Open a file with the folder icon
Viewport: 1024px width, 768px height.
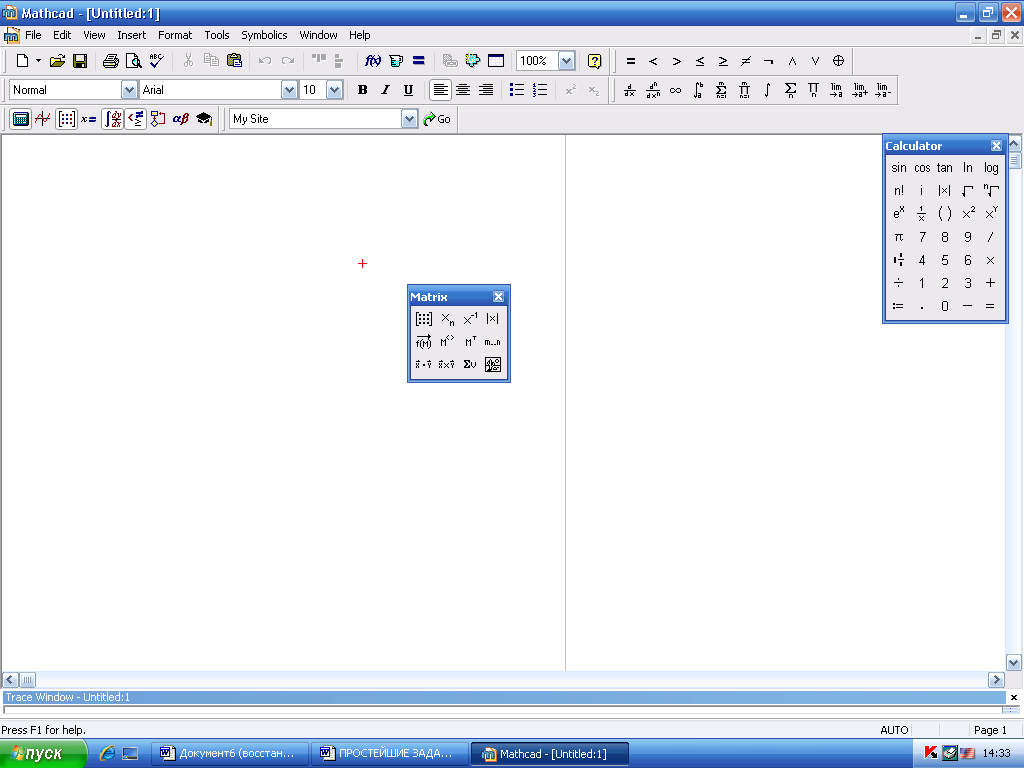click(57, 61)
